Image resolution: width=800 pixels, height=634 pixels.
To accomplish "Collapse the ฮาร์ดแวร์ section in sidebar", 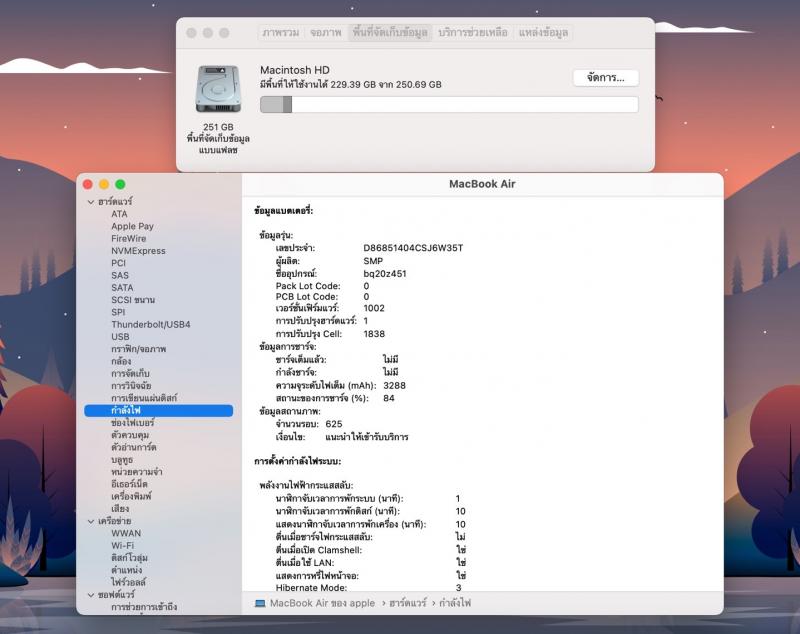I will (x=89, y=202).
